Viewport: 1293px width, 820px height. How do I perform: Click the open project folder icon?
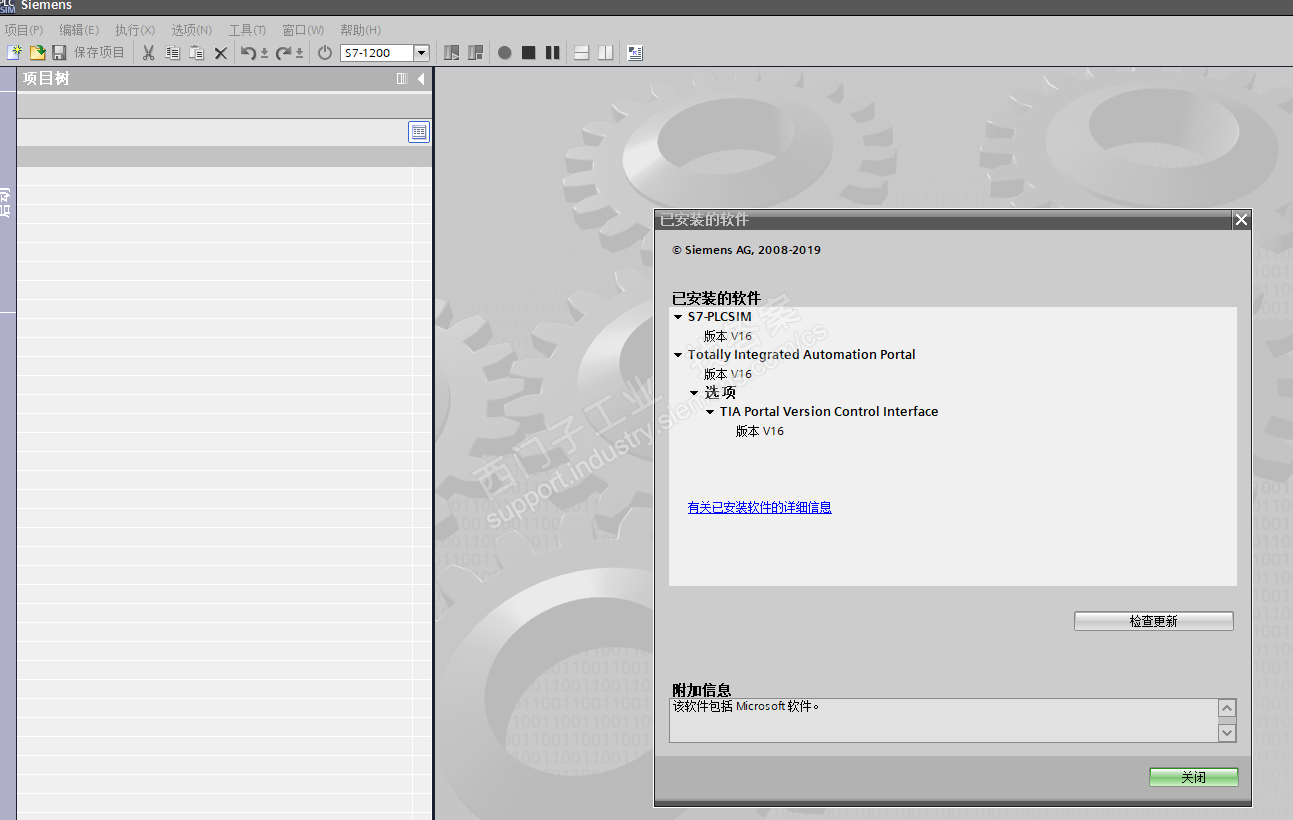click(37, 53)
